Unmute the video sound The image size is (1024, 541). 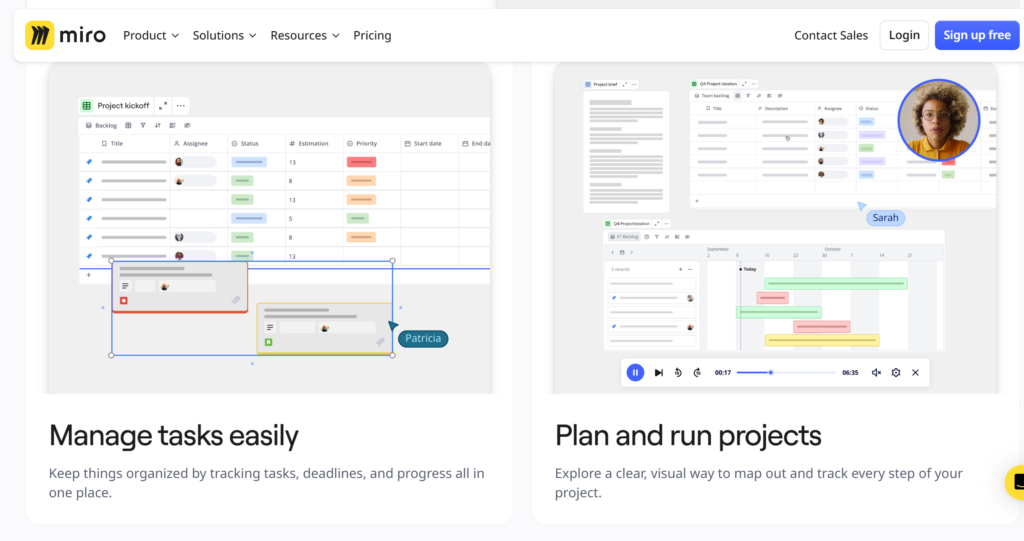tap(876, 372)
